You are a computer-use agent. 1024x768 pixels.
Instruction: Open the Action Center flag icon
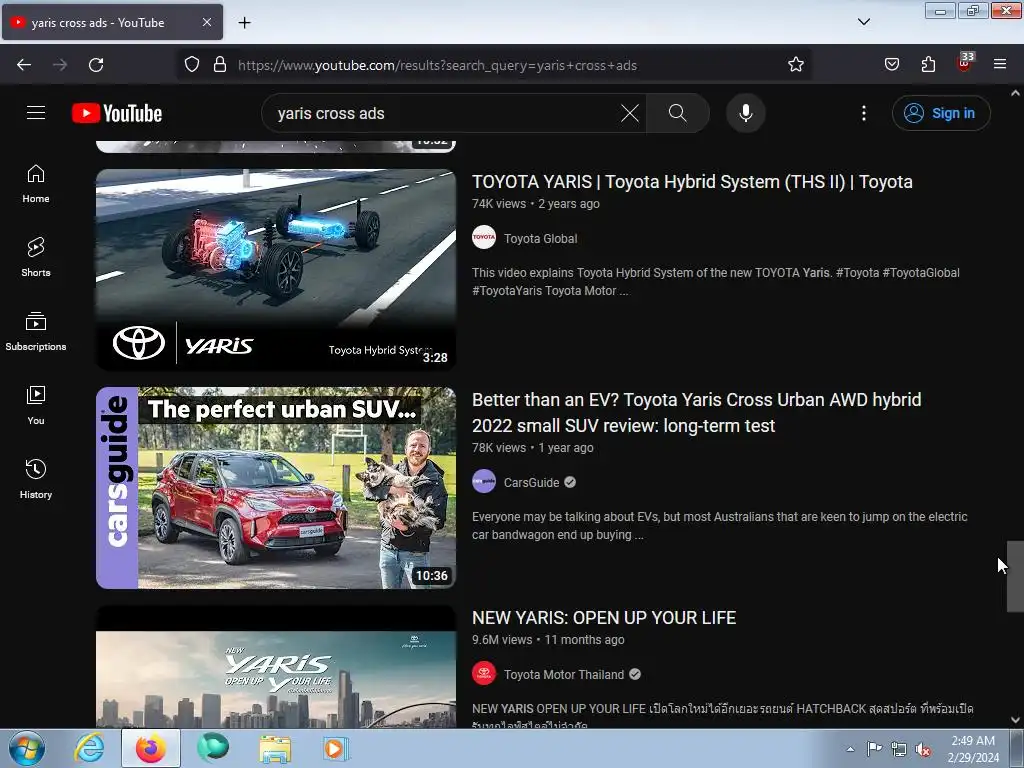click(874, 748)
